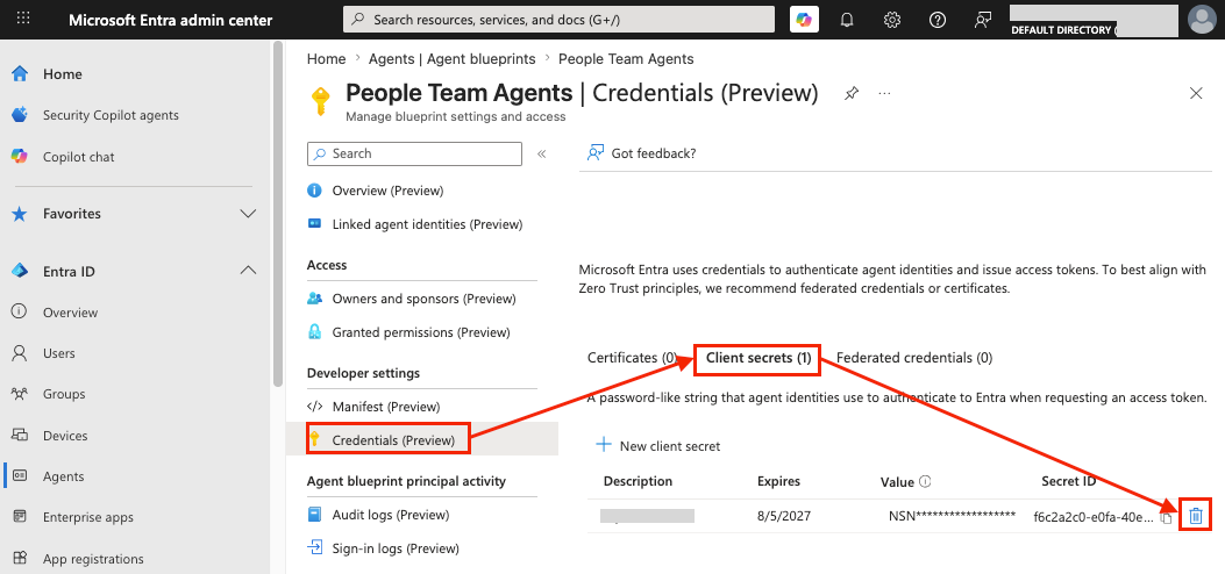
Task: Click the Expires column header
Action: click(779, 481)
